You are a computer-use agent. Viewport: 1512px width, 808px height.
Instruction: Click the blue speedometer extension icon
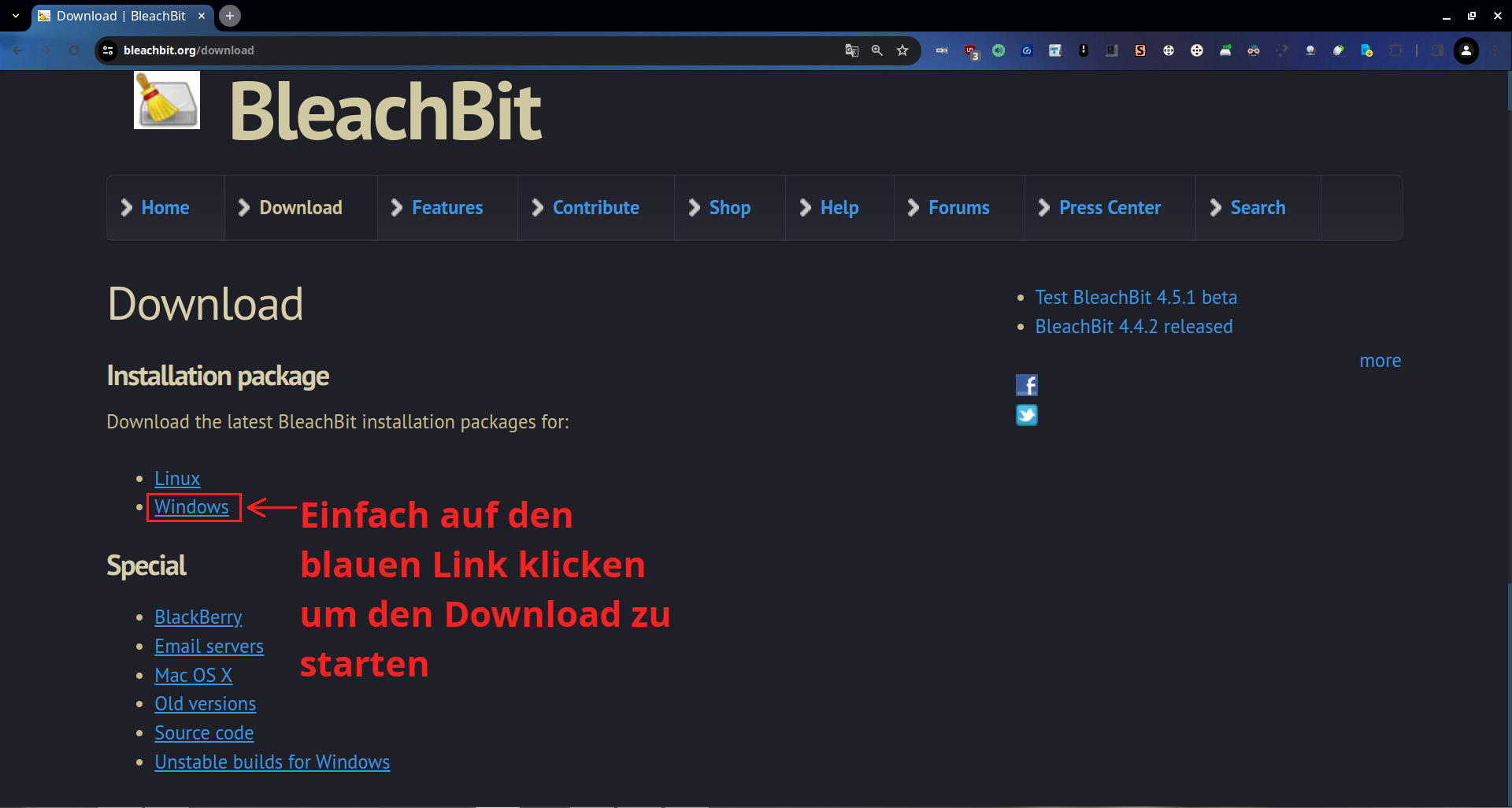pyautogui.click(x=1027, y=50)
